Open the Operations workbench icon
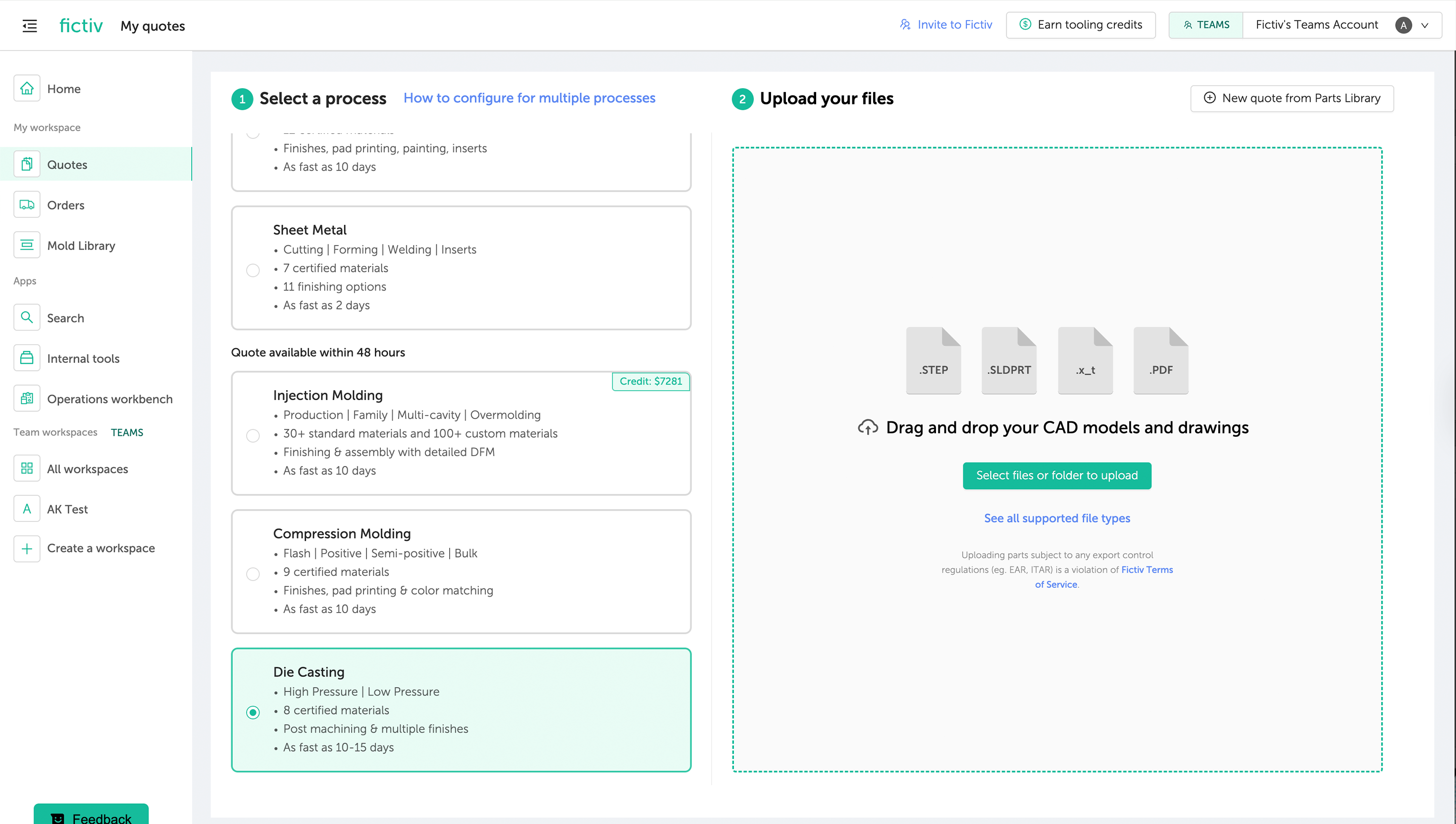 [x=27, y=399]
